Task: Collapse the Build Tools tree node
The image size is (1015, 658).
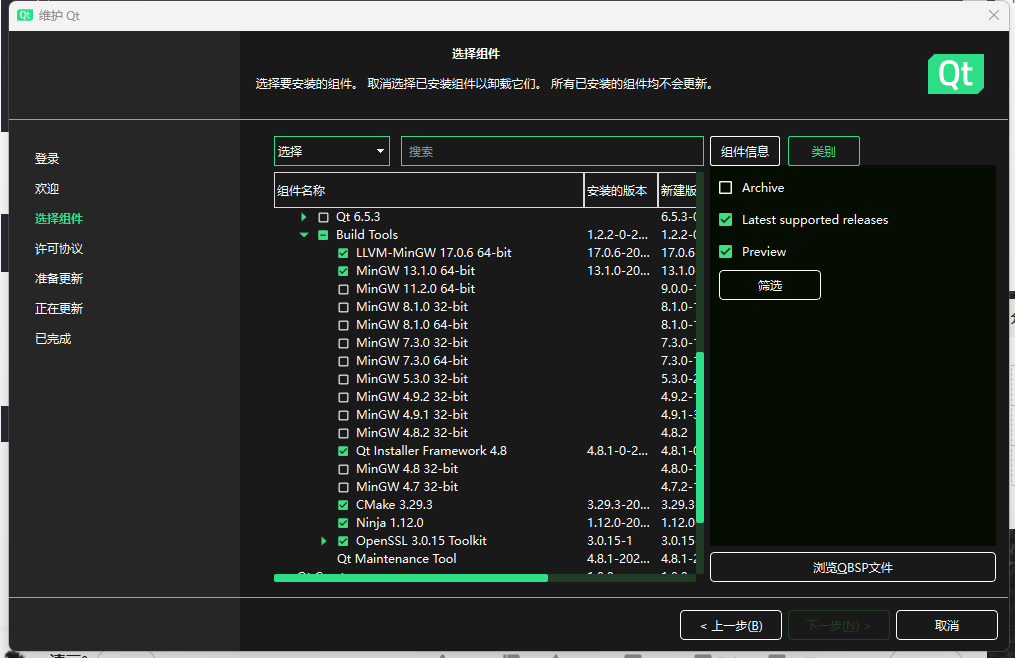Action: click(304, 235)
